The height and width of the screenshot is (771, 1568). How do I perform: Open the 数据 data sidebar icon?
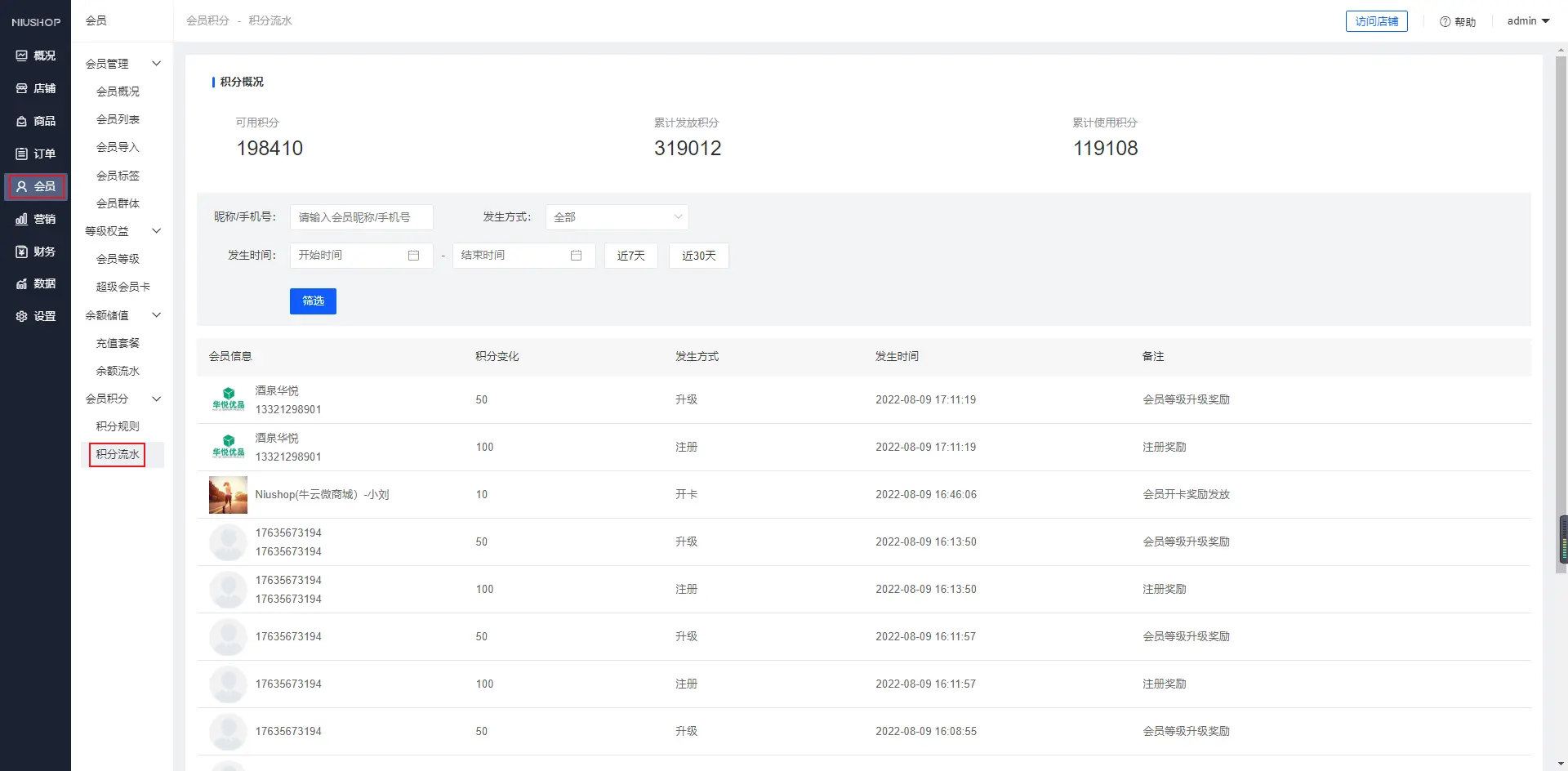point(22,283)
